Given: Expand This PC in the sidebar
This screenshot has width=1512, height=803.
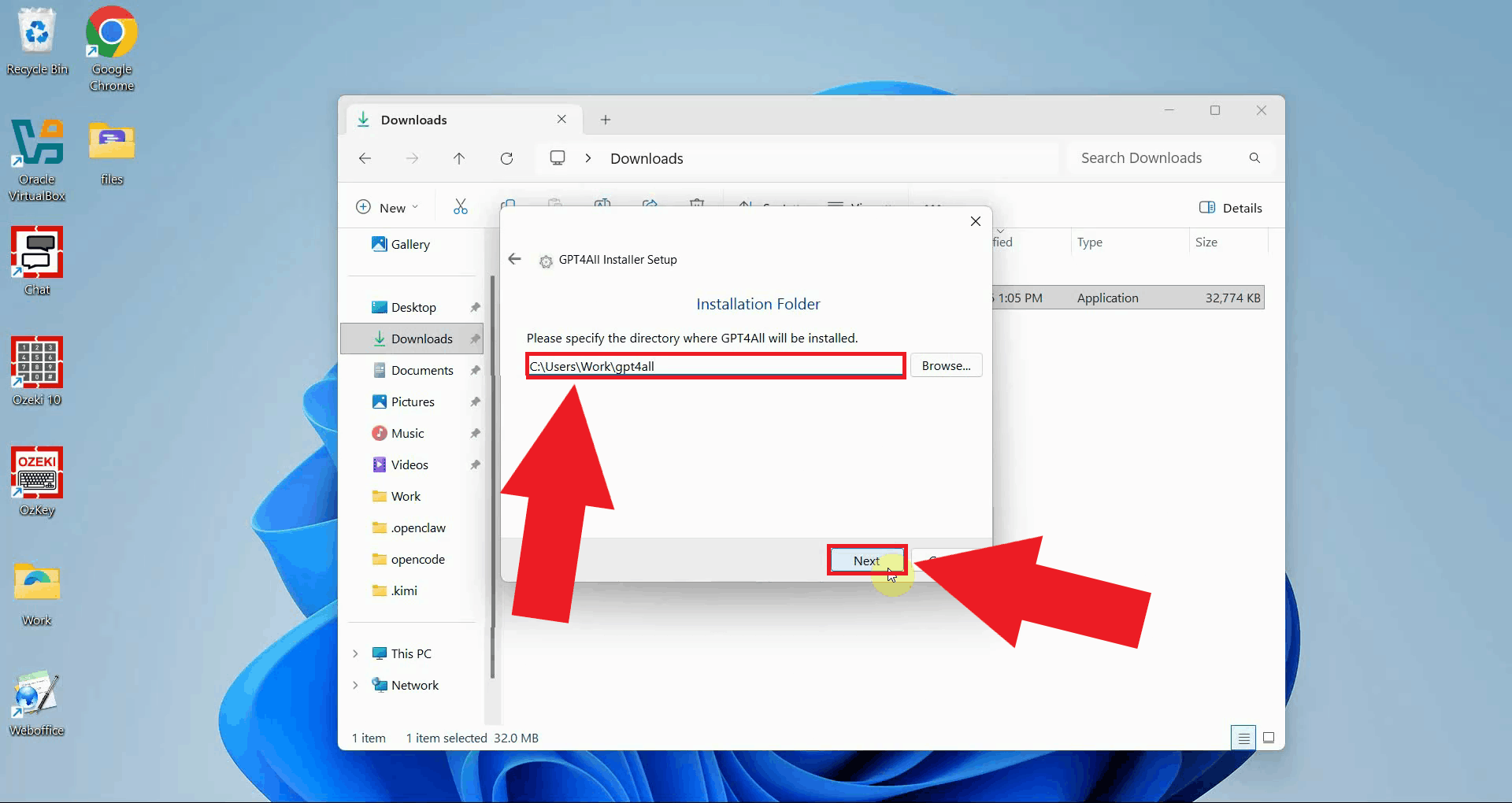Looking at the screenshot, I should point(355,653).
